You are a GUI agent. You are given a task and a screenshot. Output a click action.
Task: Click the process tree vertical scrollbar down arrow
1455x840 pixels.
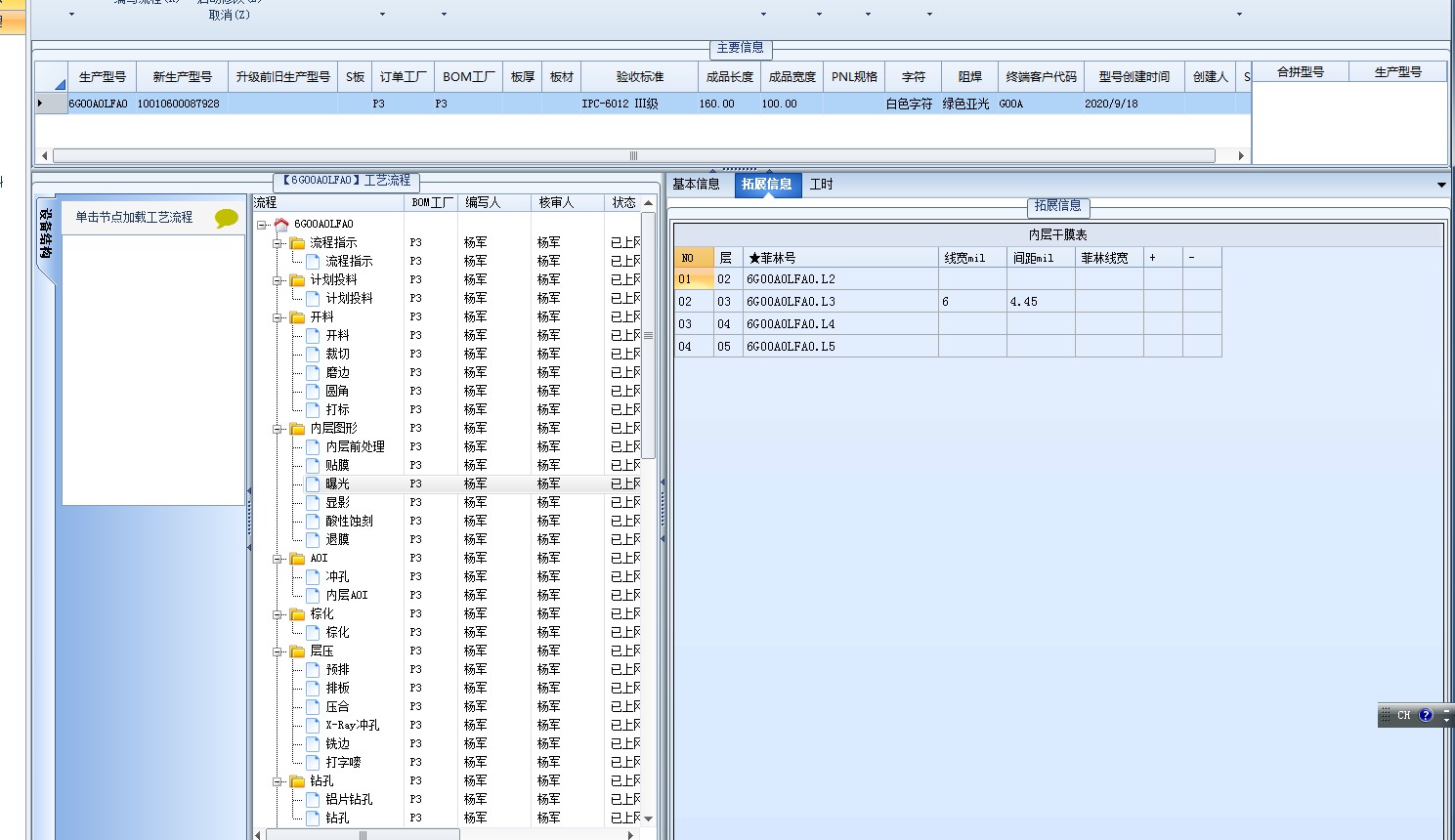[x=648, y=819]
